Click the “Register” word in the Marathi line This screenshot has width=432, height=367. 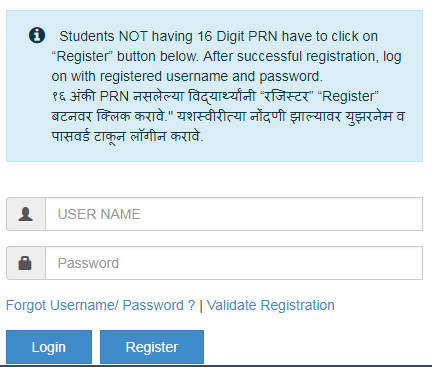(348, 96)
